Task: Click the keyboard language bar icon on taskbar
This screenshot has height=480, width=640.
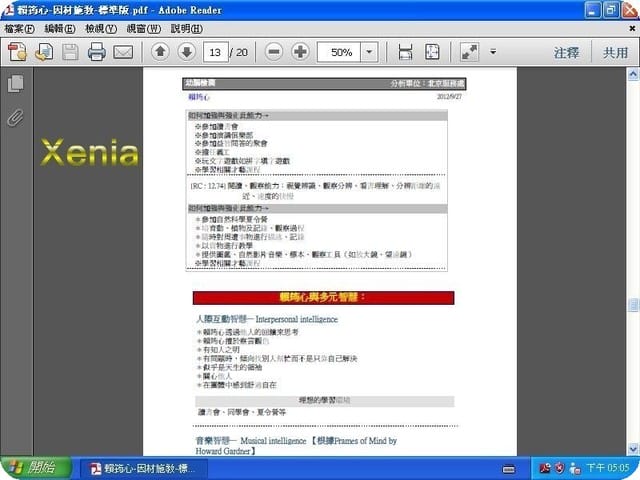Action: click(509, 469)
